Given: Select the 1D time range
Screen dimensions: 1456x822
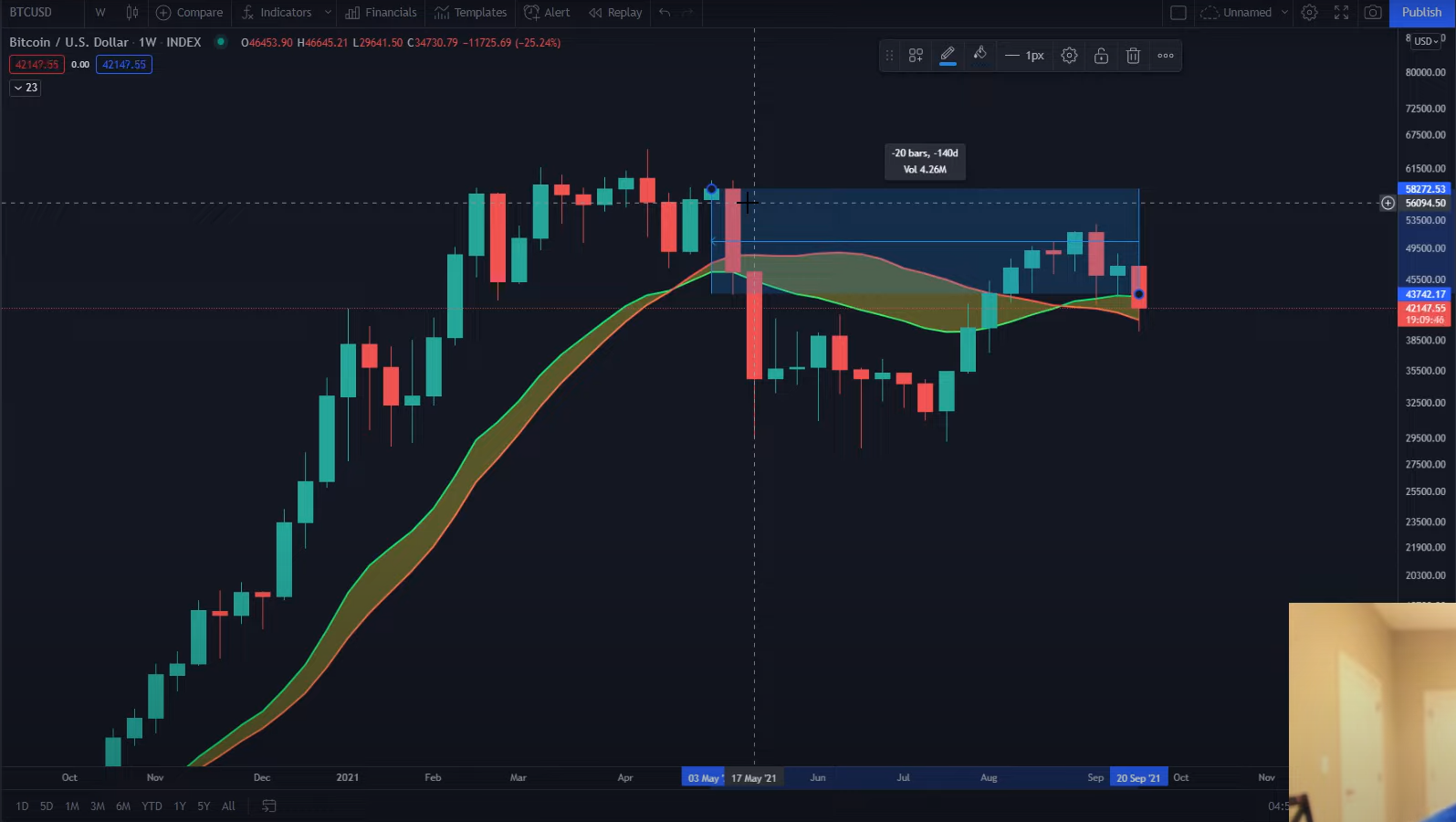Looking at the screenshot, I should click(22, 806).
